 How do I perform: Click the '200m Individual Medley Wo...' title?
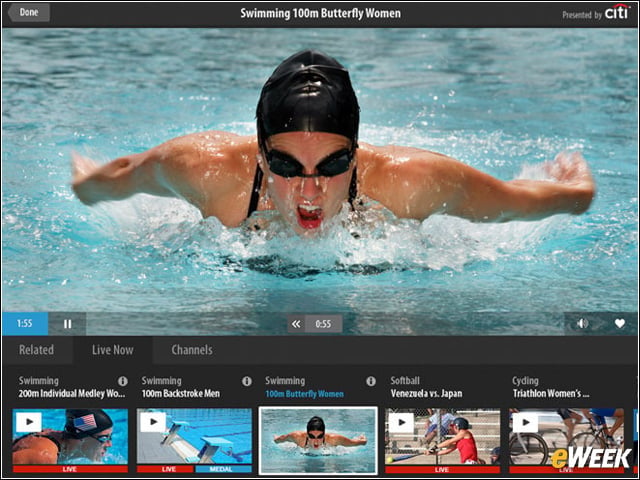click(71, 393)
